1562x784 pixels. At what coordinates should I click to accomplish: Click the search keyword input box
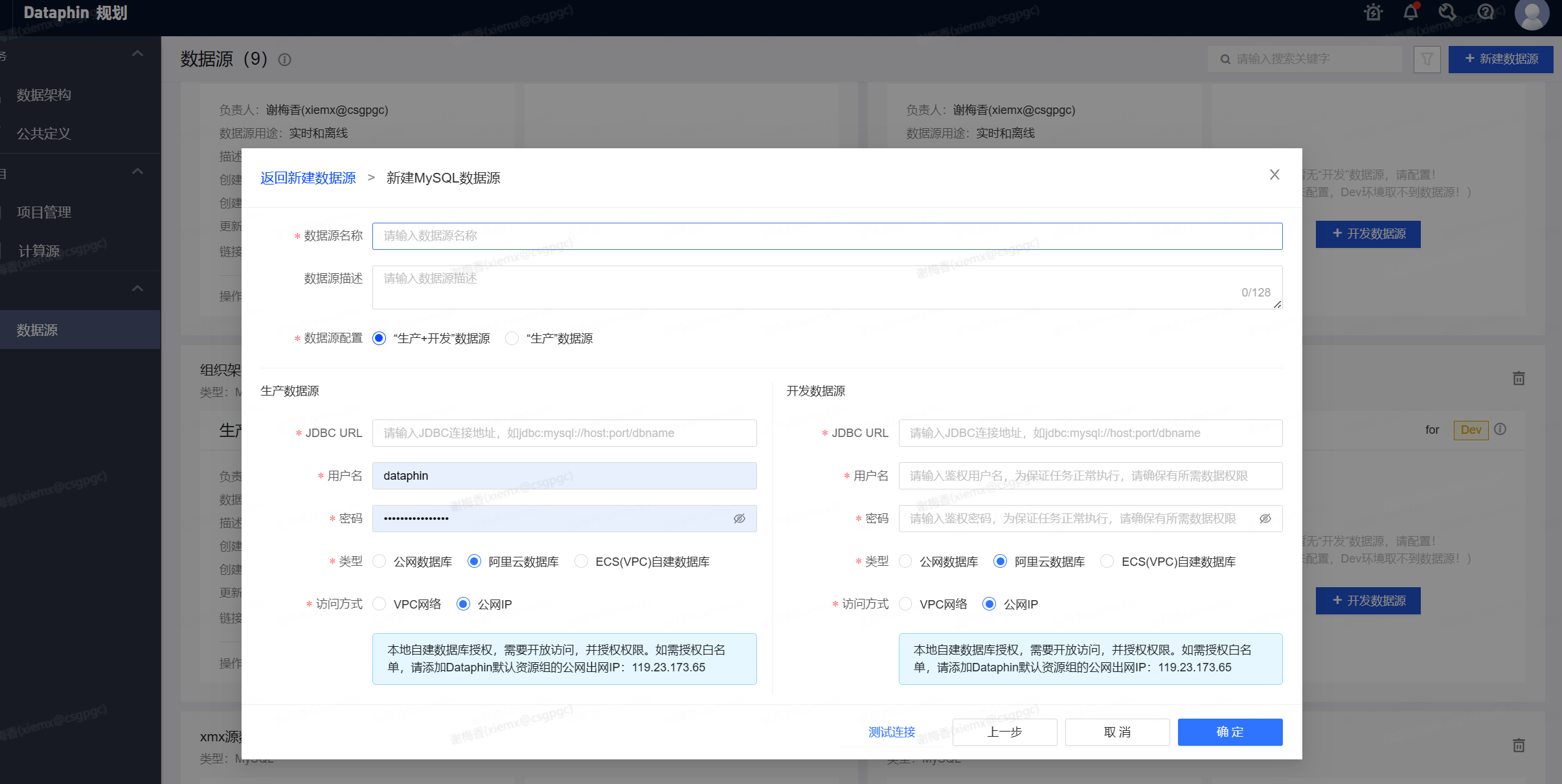pyautogui.click(x=1305, y=59)
